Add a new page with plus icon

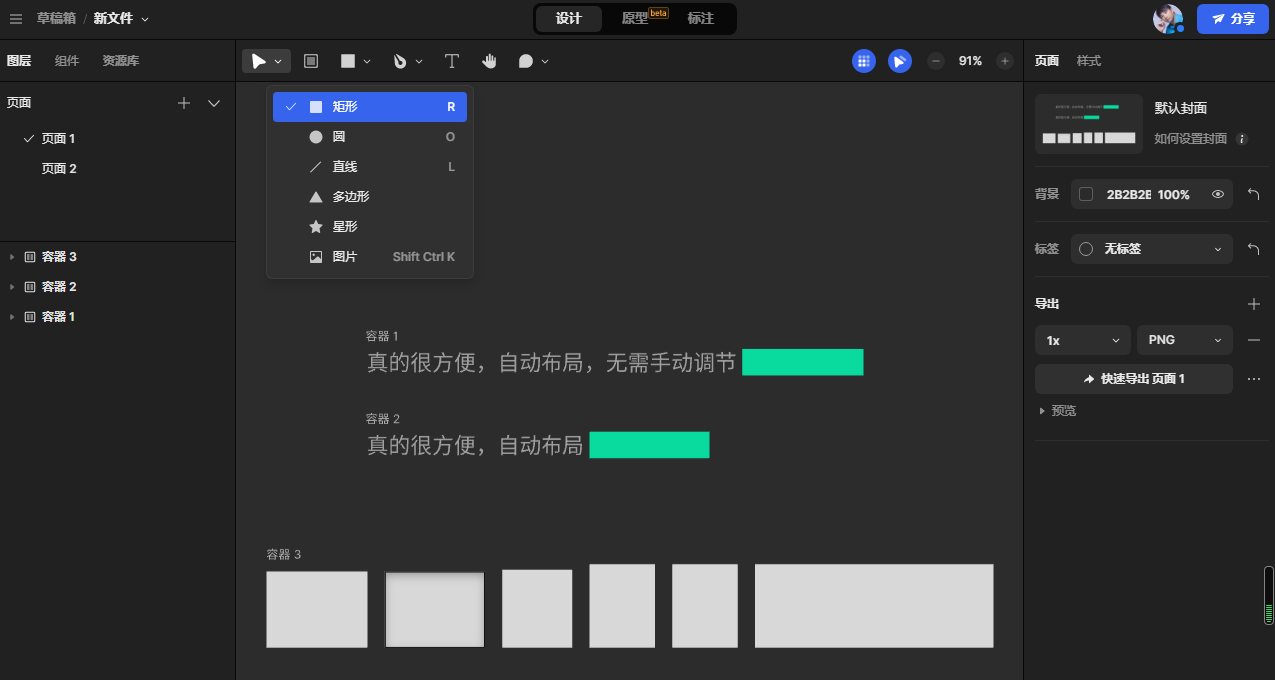coord(184,103)
